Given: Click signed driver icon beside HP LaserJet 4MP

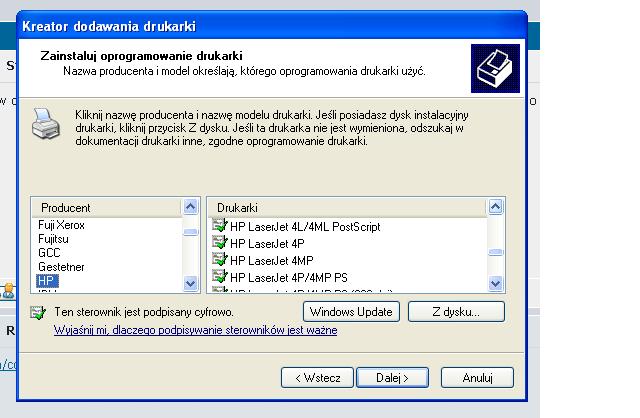Looking at the screenshot, I should (x=220, y=259).
